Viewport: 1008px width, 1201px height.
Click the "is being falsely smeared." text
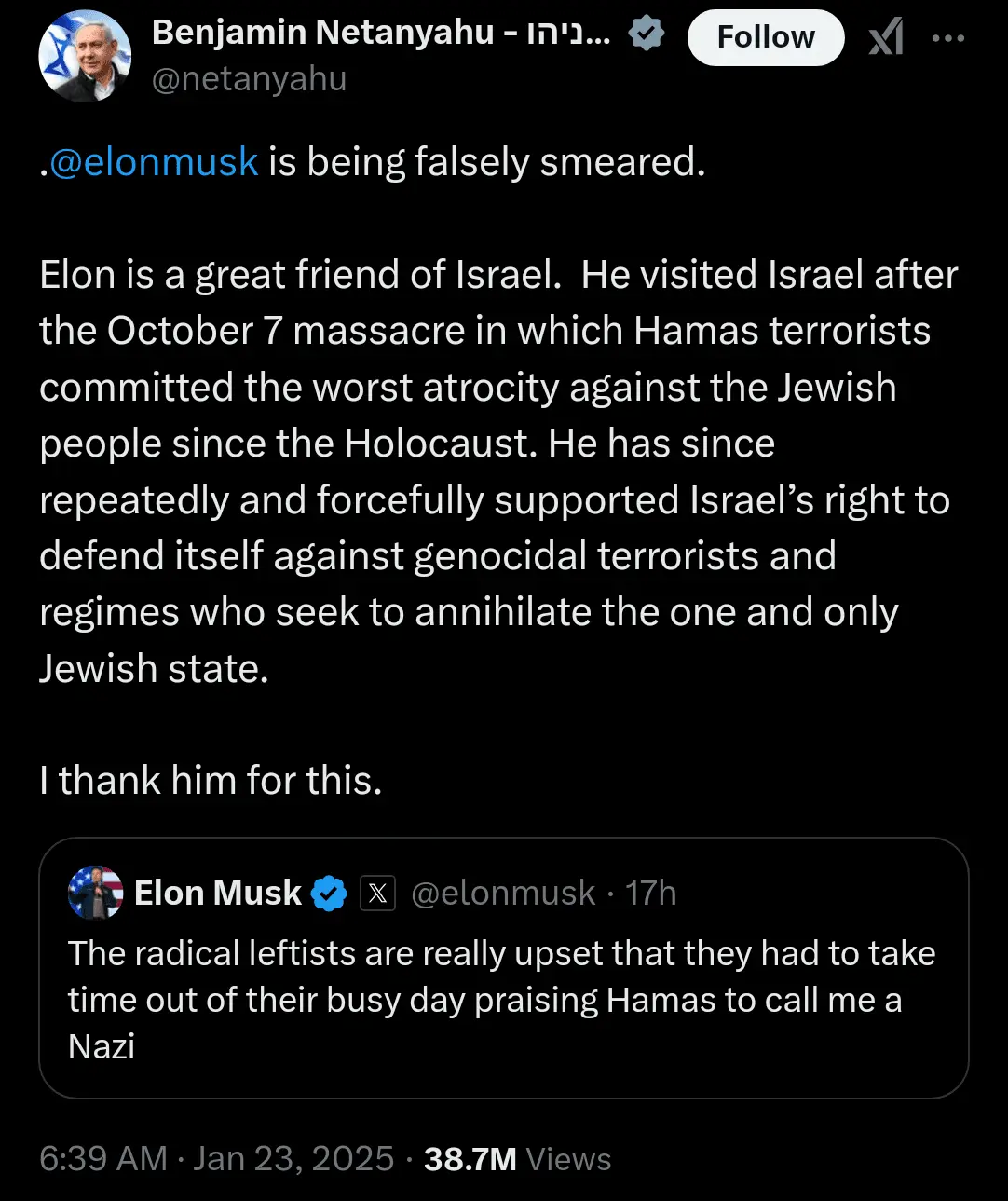(487, 162)
